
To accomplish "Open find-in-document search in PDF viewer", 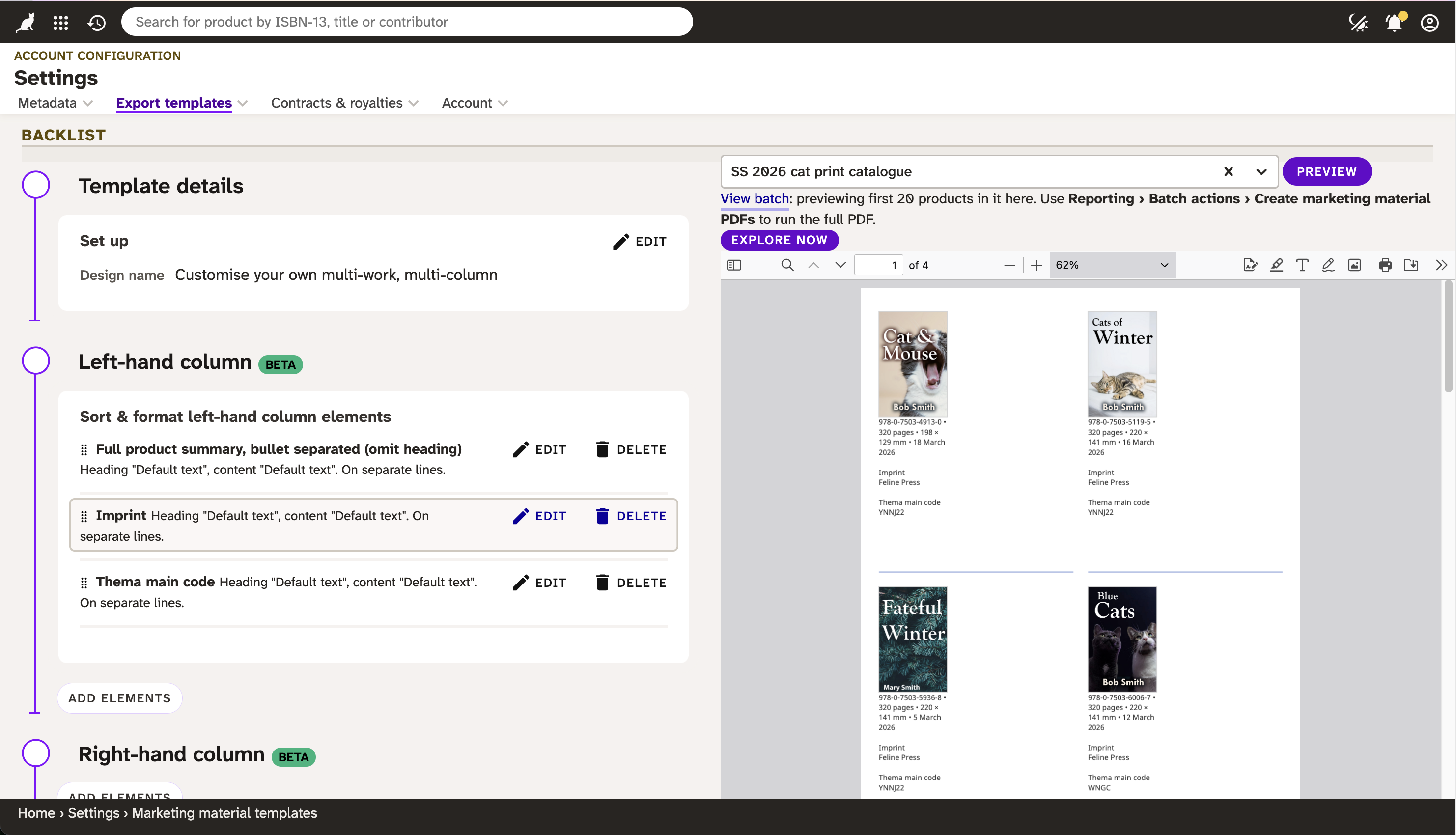I will (787, 265).
